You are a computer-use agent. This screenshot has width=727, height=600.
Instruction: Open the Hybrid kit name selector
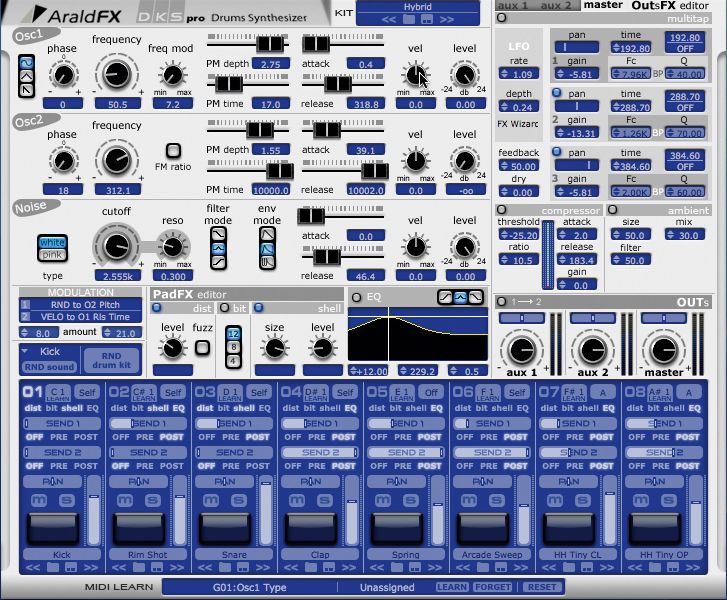(x=417, y=7)
